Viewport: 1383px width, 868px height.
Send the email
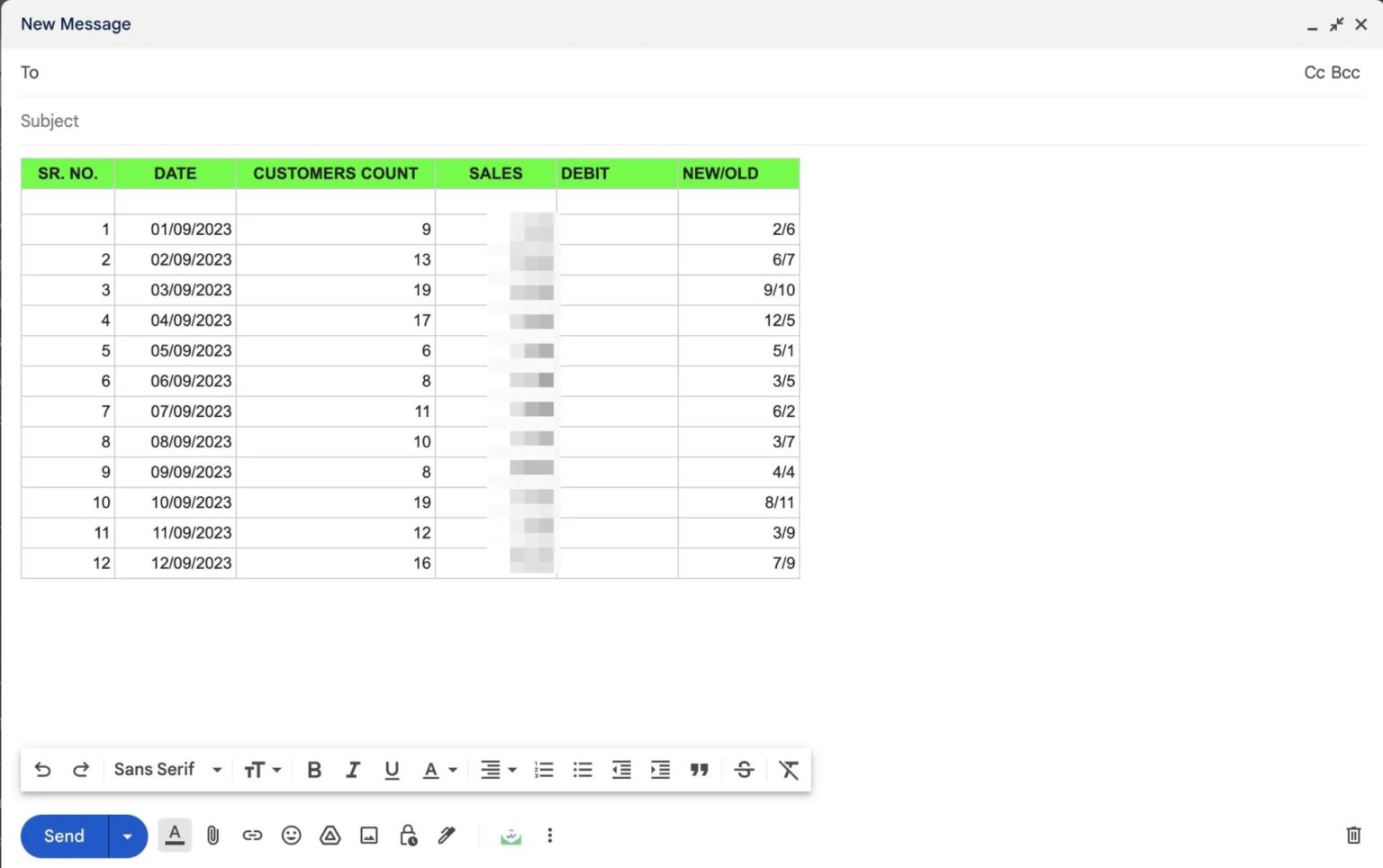(62, 836)
